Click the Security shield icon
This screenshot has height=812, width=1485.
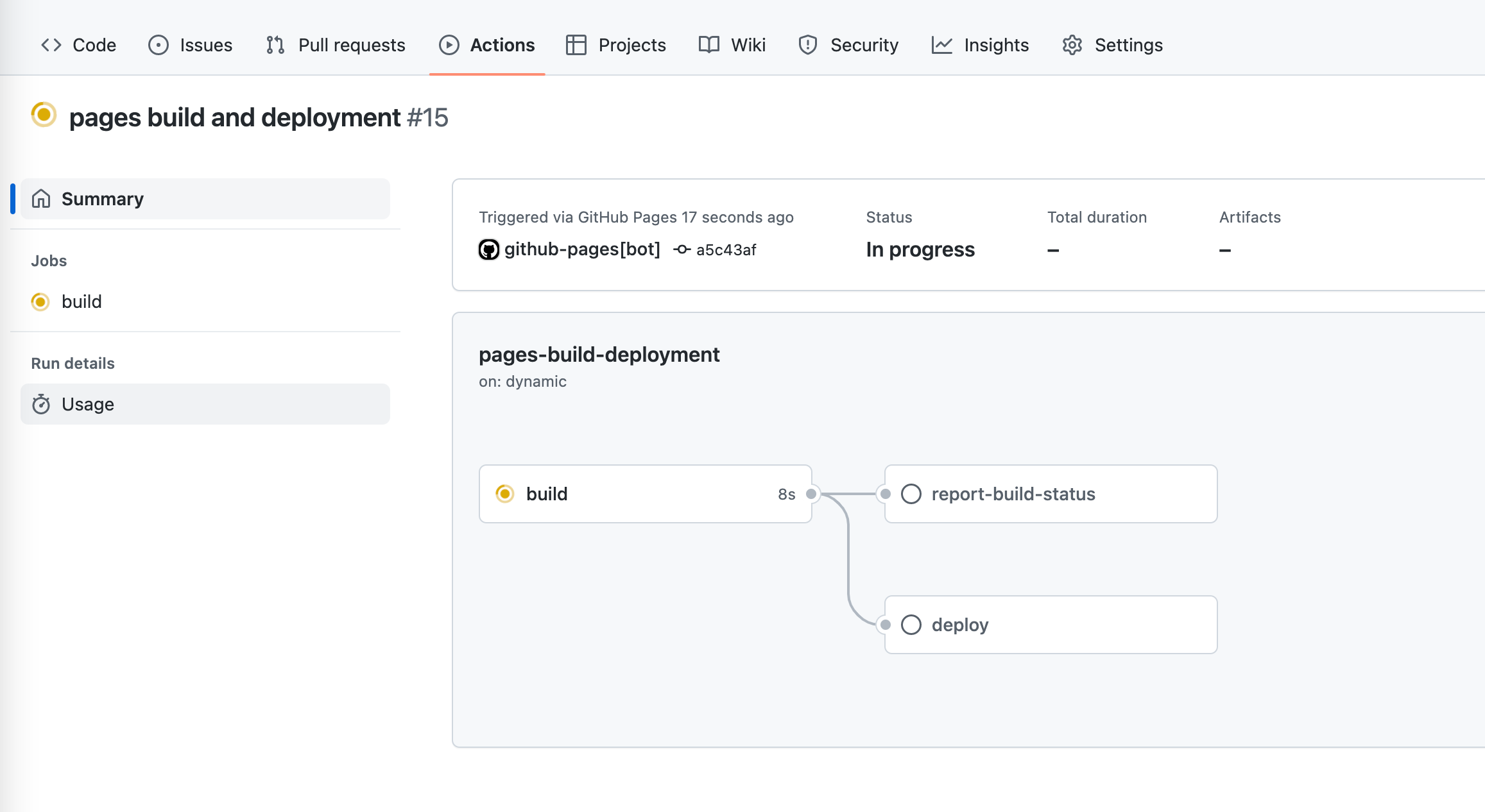[807, 45]
